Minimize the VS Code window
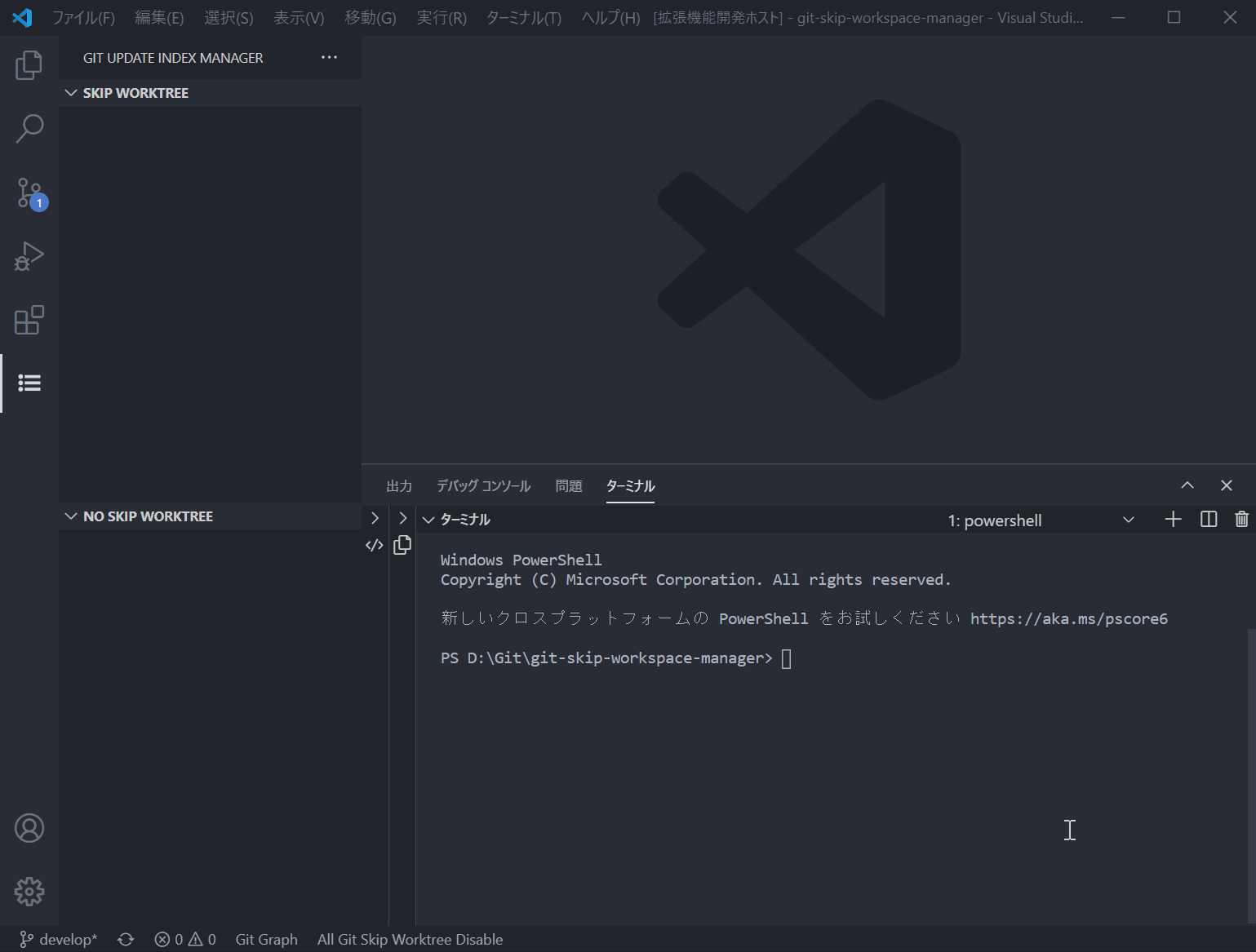The width and height of the screenshot is (1256, 952). (1118, 17)
